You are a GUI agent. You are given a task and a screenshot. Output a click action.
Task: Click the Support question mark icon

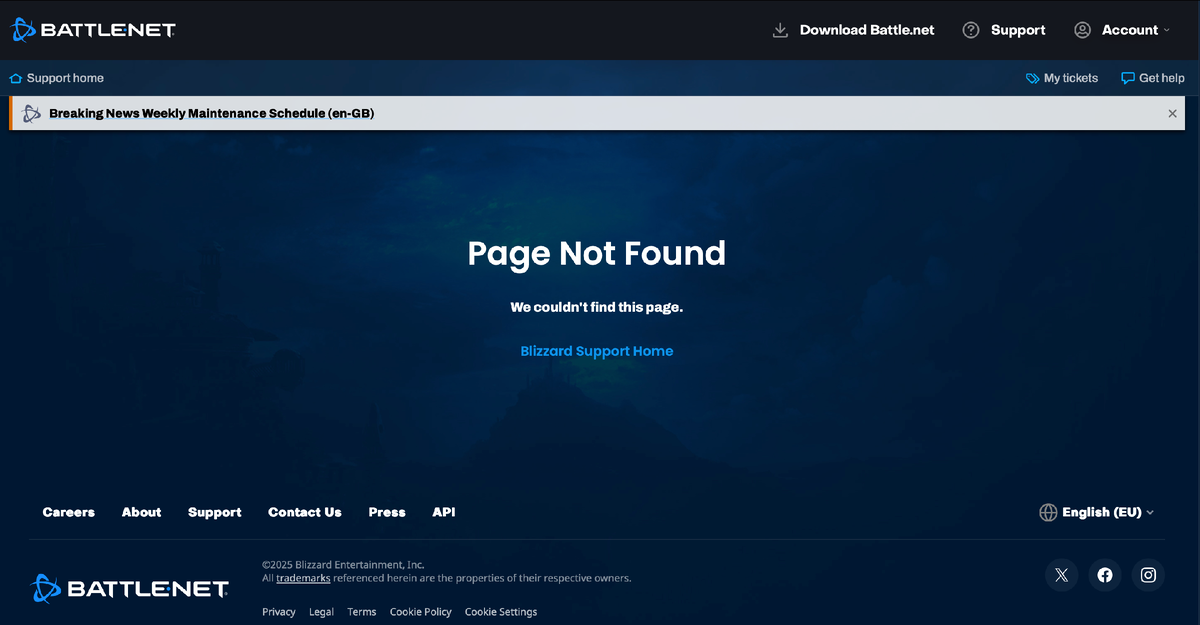click(969, 30)
